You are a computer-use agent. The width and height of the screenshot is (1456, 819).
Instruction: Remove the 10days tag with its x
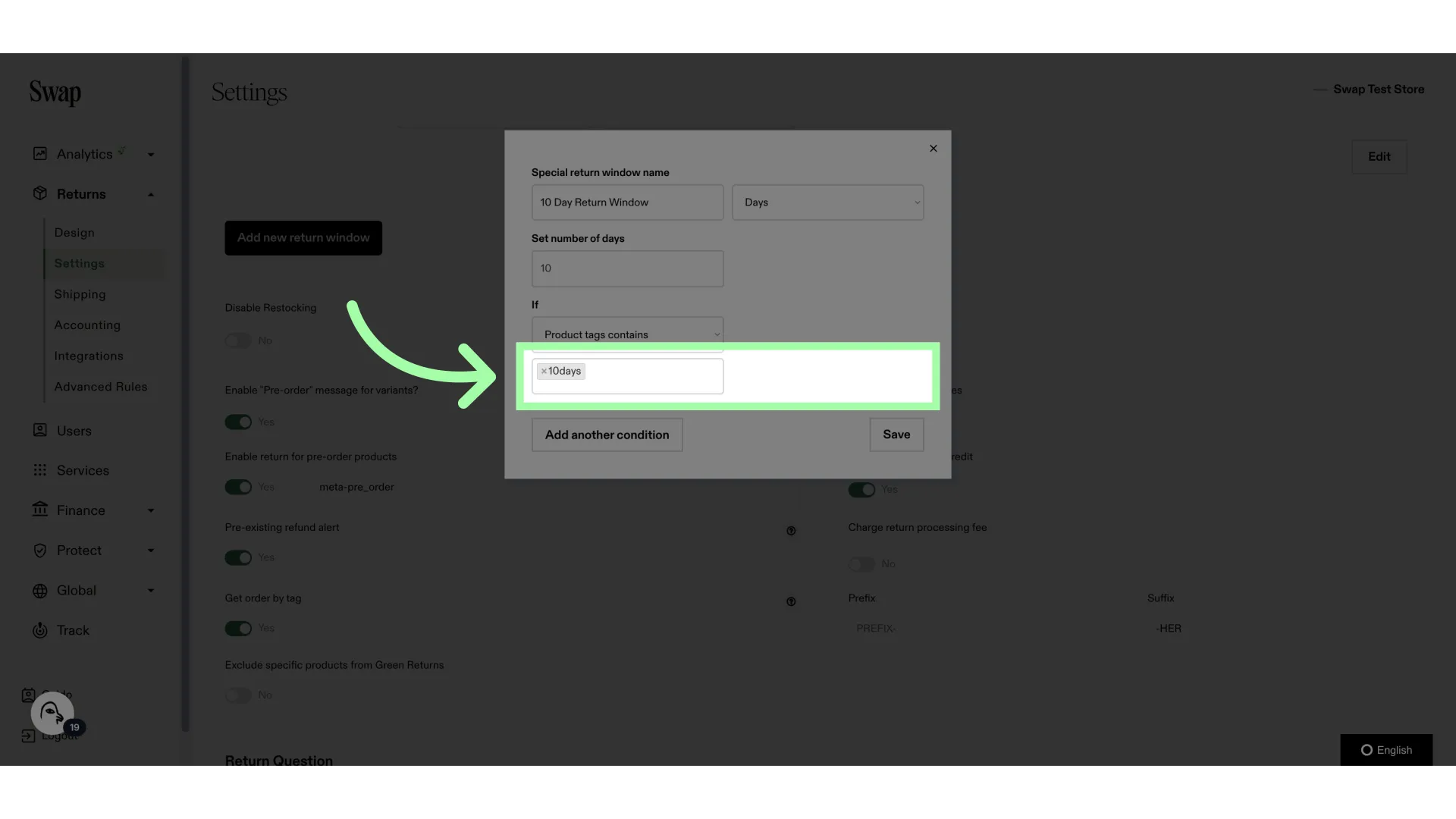coord(544,372)
